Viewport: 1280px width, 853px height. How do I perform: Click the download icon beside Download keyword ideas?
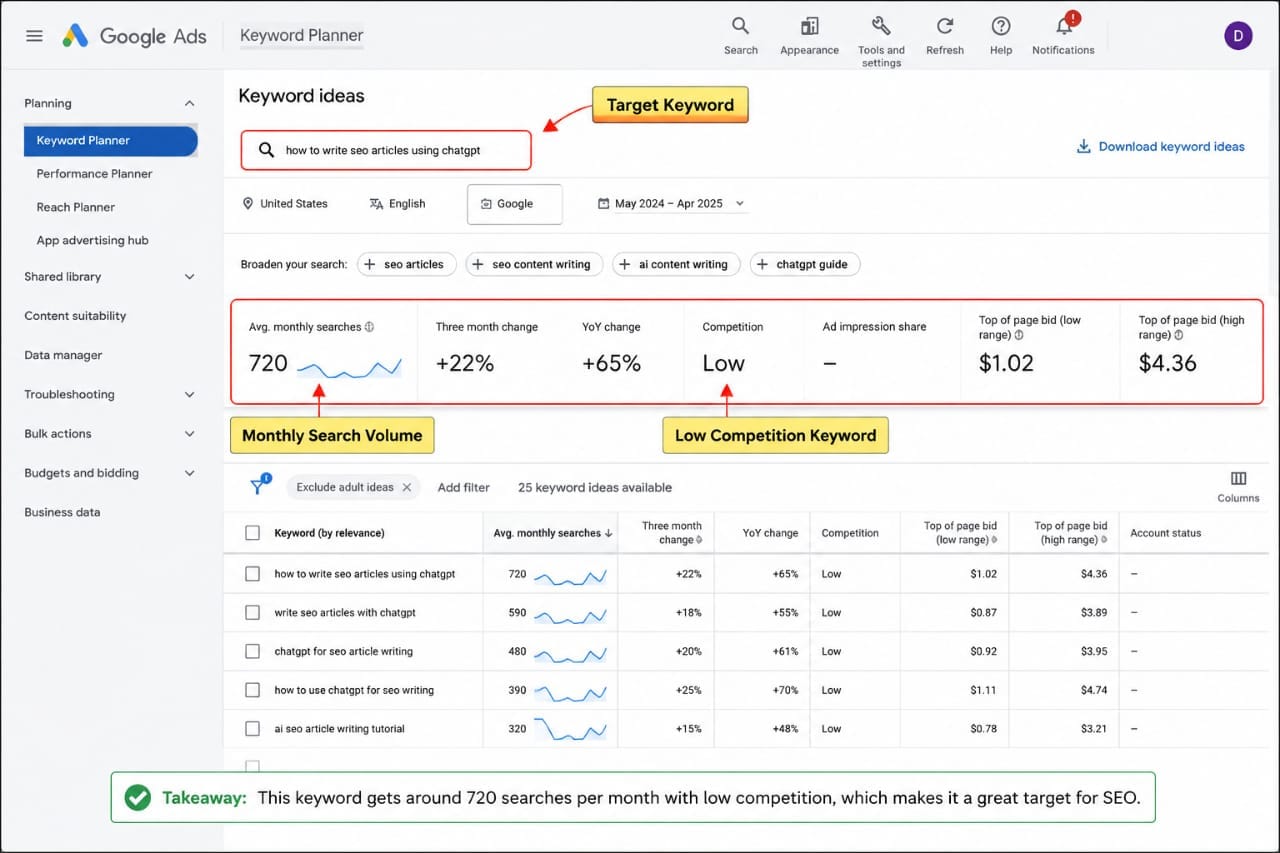[x=1083, y=146]
